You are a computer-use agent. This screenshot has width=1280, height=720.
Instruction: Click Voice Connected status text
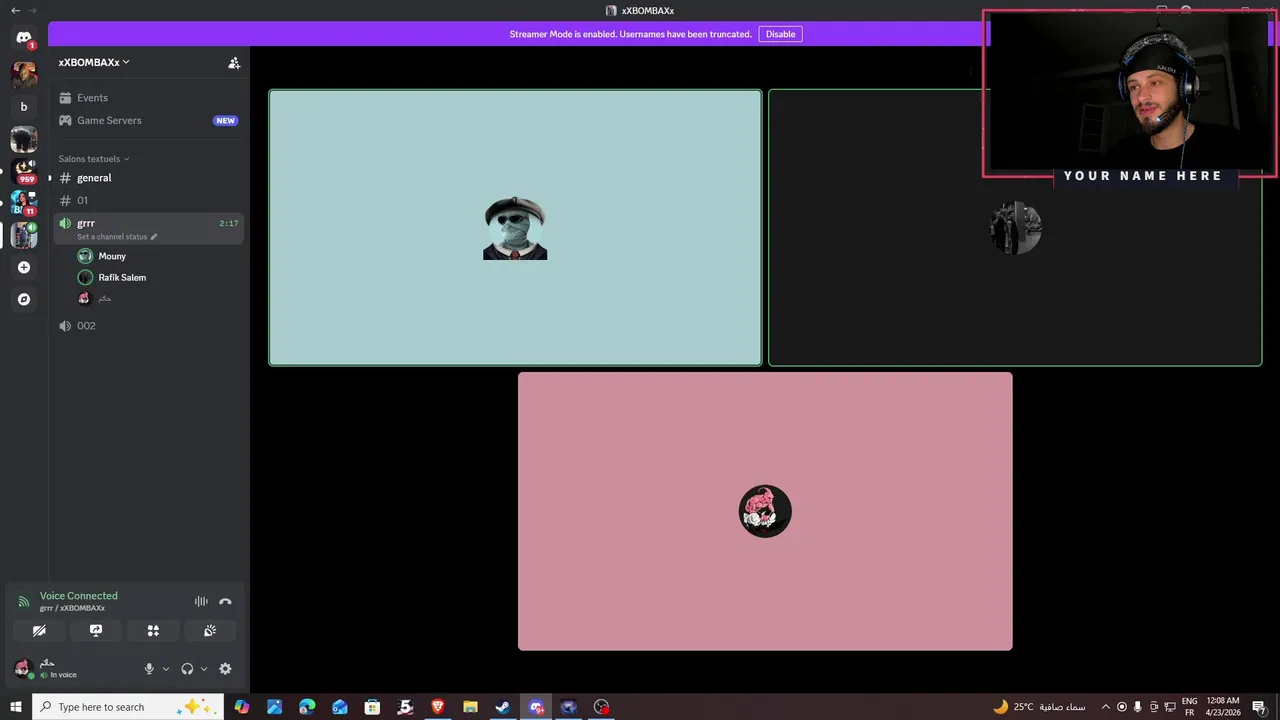coord(79,596)
